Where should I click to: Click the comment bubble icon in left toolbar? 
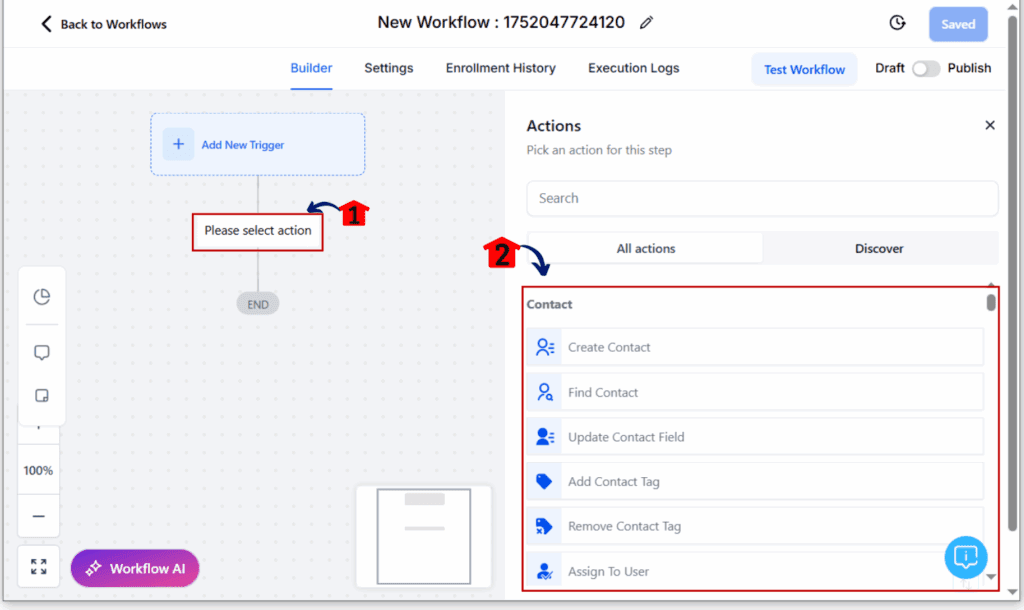(42, 353)
